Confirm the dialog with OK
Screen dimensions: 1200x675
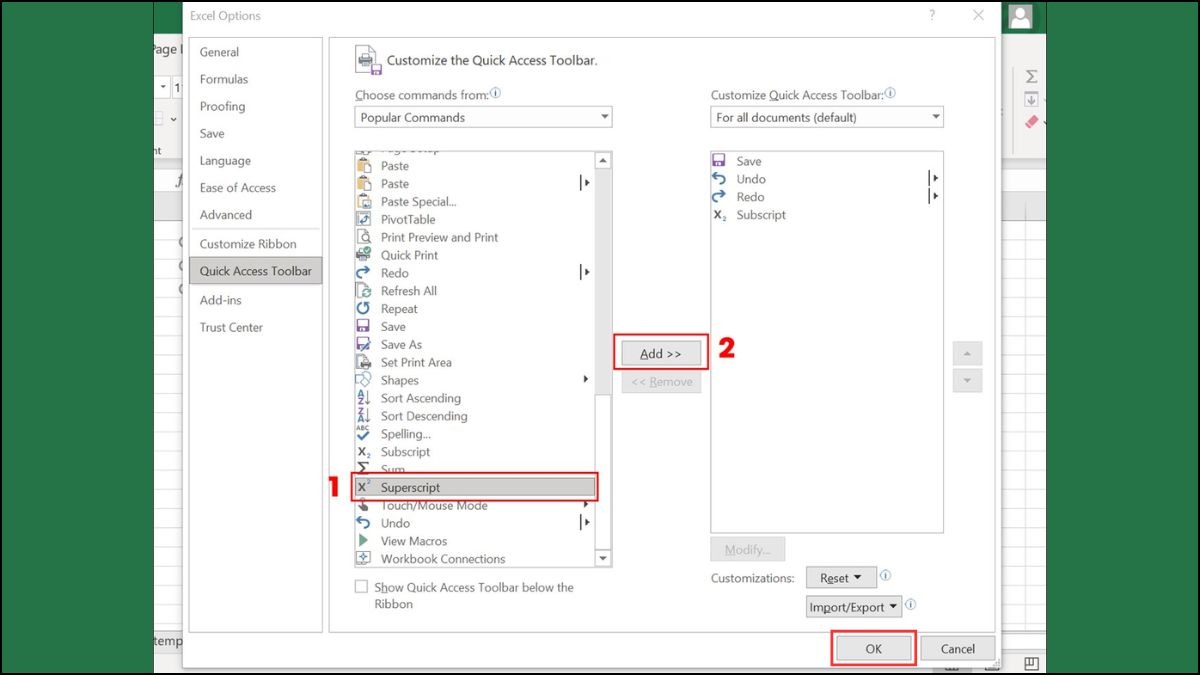pos(873,649)
